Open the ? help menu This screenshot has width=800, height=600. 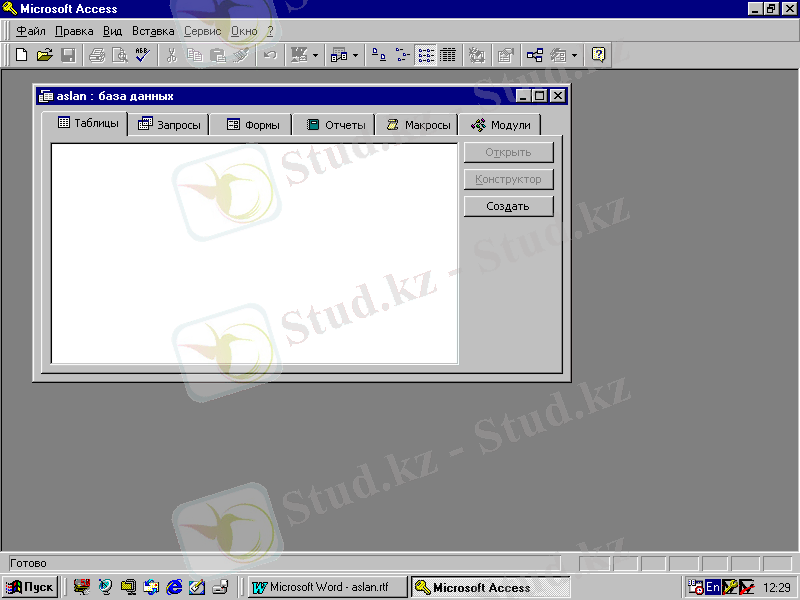click(270, 31)
